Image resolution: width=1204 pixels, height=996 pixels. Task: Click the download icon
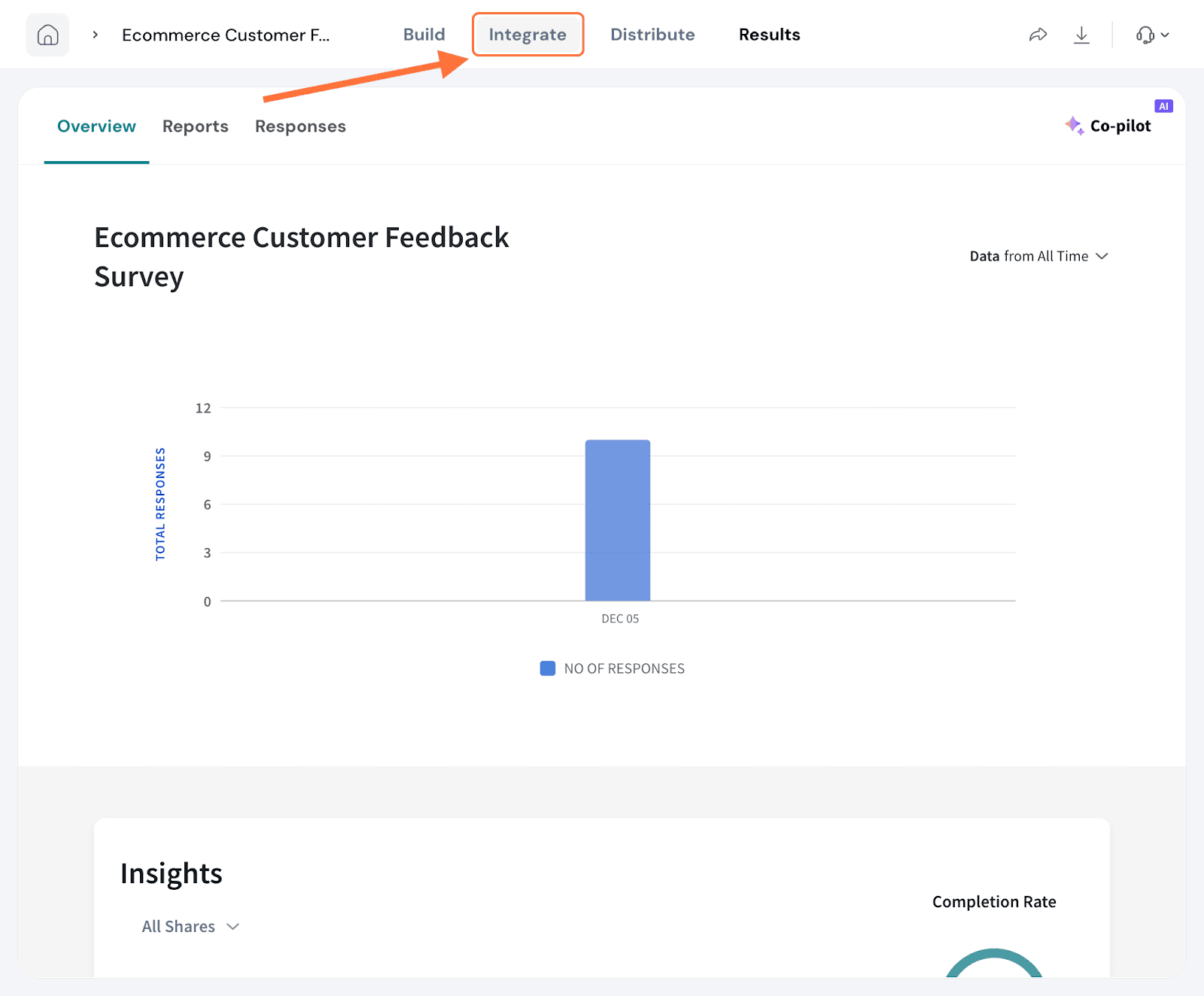point(1081,35)
